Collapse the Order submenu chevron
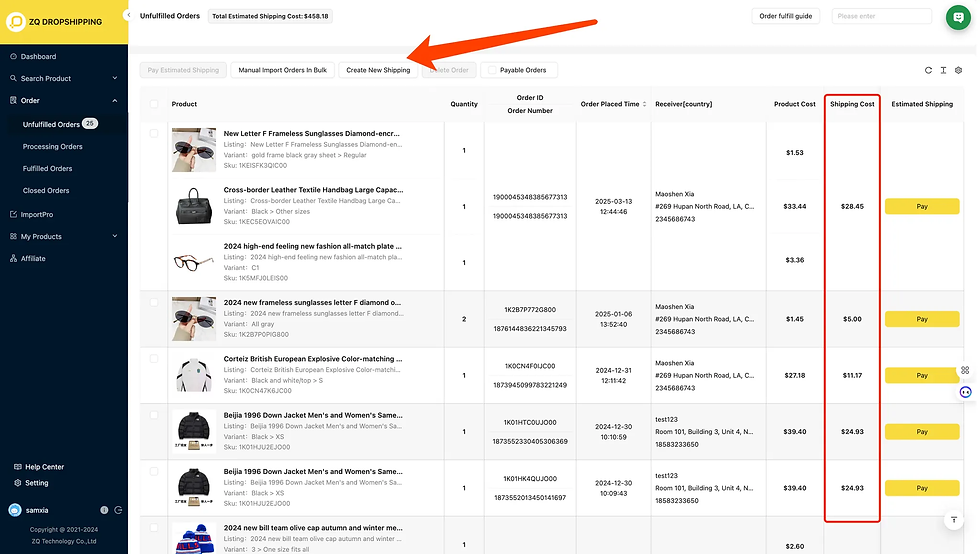 point(114,100)
